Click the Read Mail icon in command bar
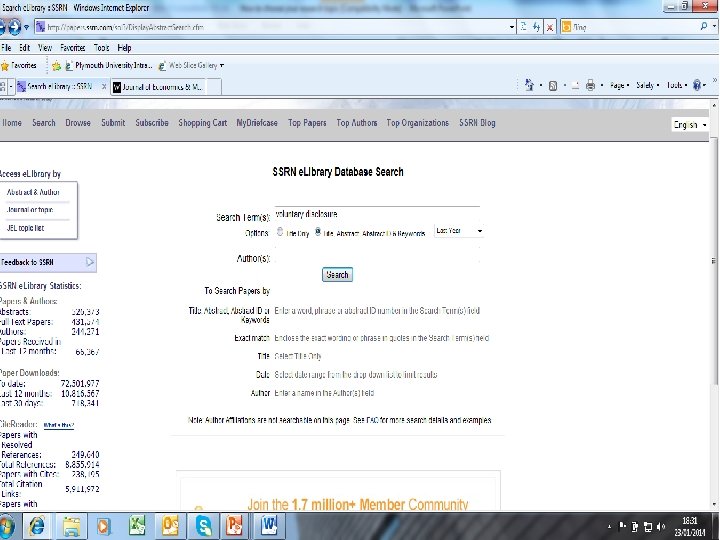720x540 pixels. (575, 85)
